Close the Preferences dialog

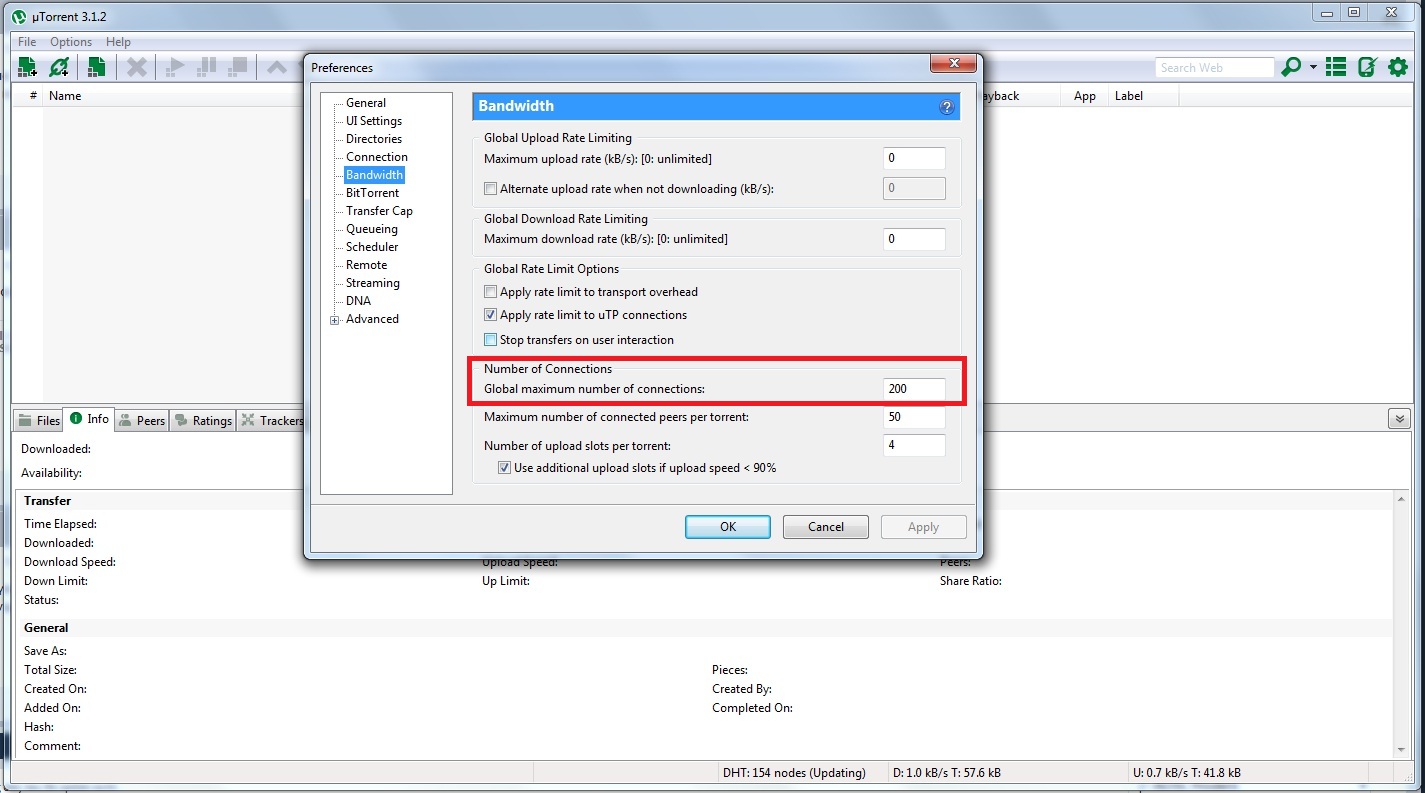coord(953,64)
